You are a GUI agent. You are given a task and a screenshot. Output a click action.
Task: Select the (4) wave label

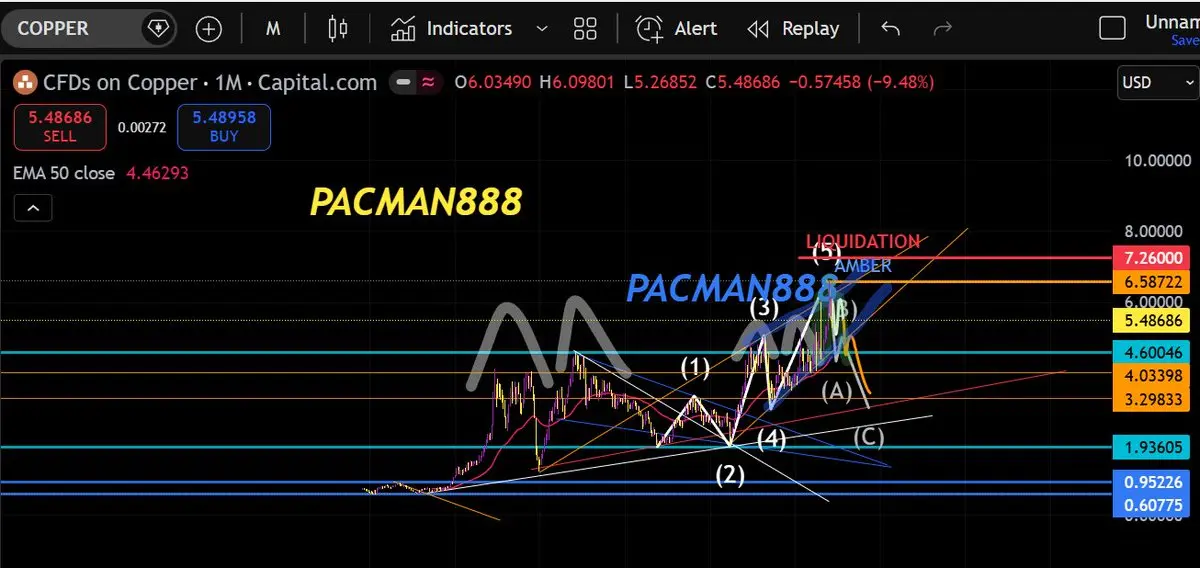tap(771, 438)
